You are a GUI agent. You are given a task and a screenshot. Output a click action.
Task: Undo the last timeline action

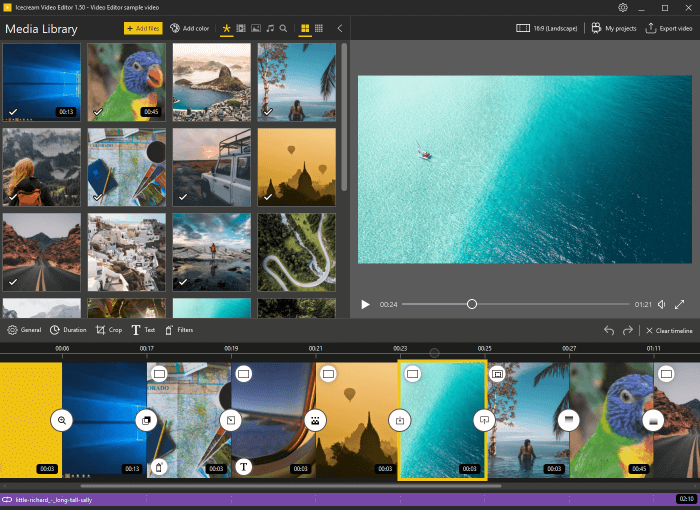[609, 330]
